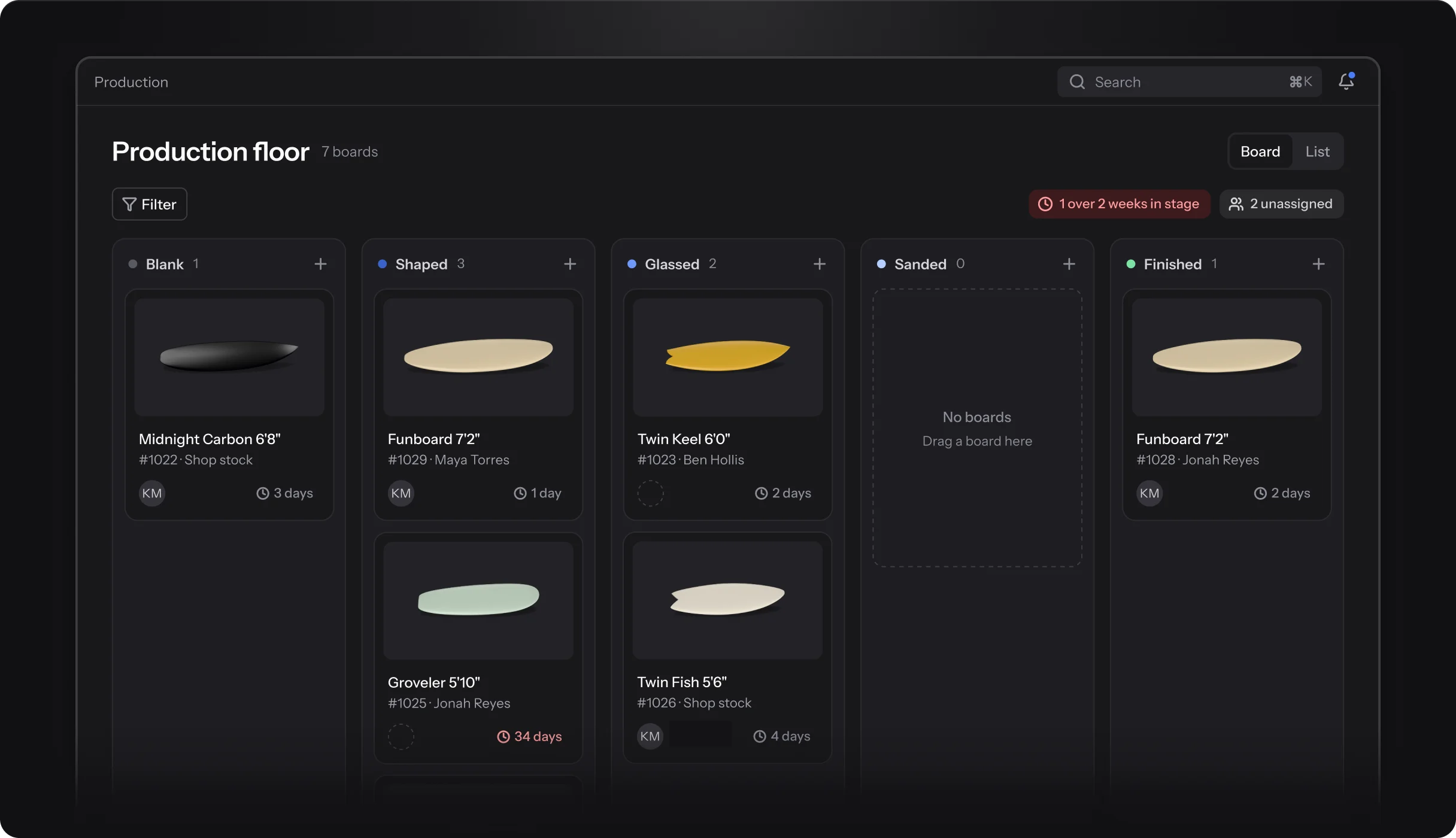Add a board to the Finished column
This screenshot has height=838, width=1456.
tap(1318, 264)
